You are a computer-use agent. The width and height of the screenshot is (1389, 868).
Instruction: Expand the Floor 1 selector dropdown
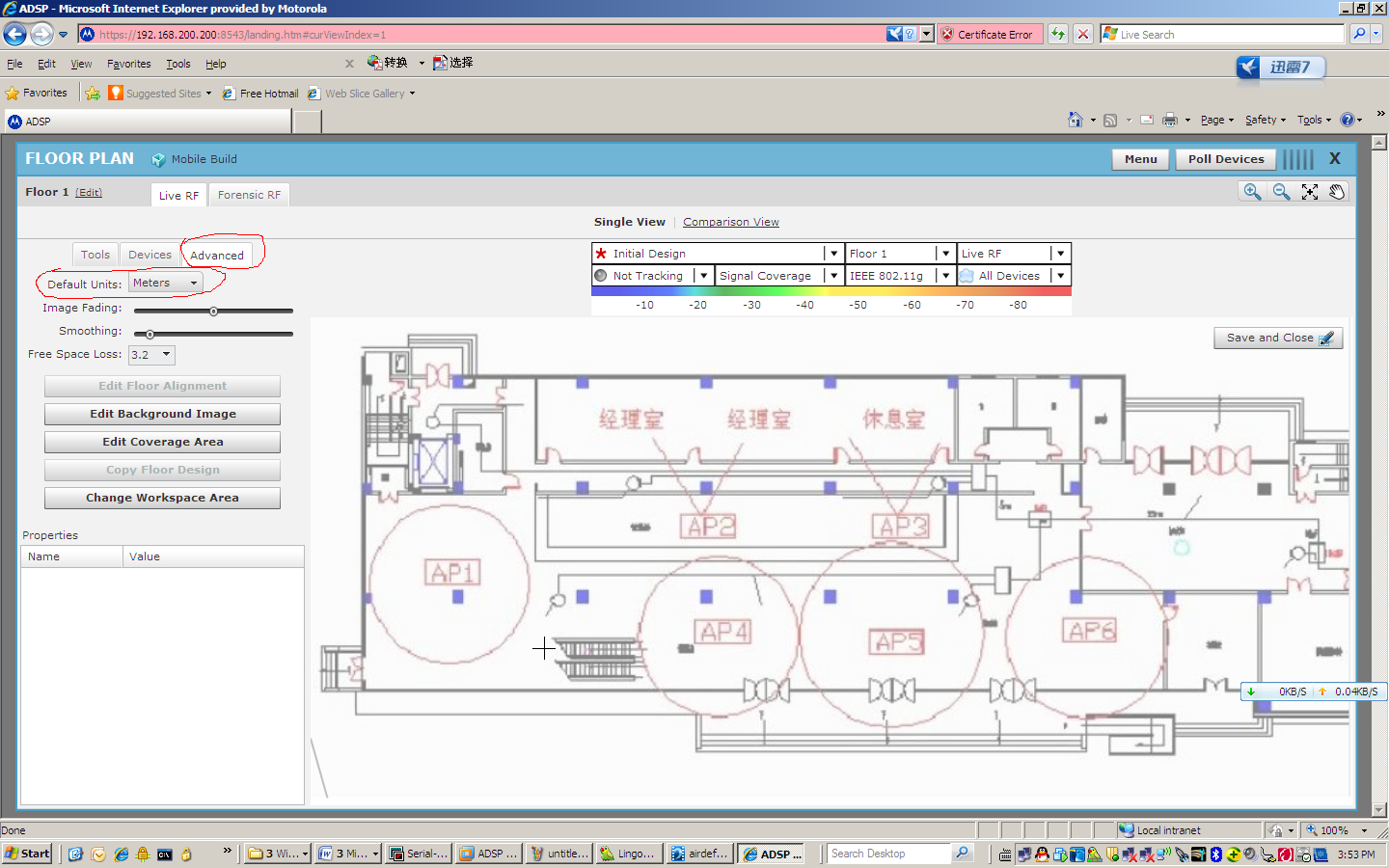coord(945,254)
